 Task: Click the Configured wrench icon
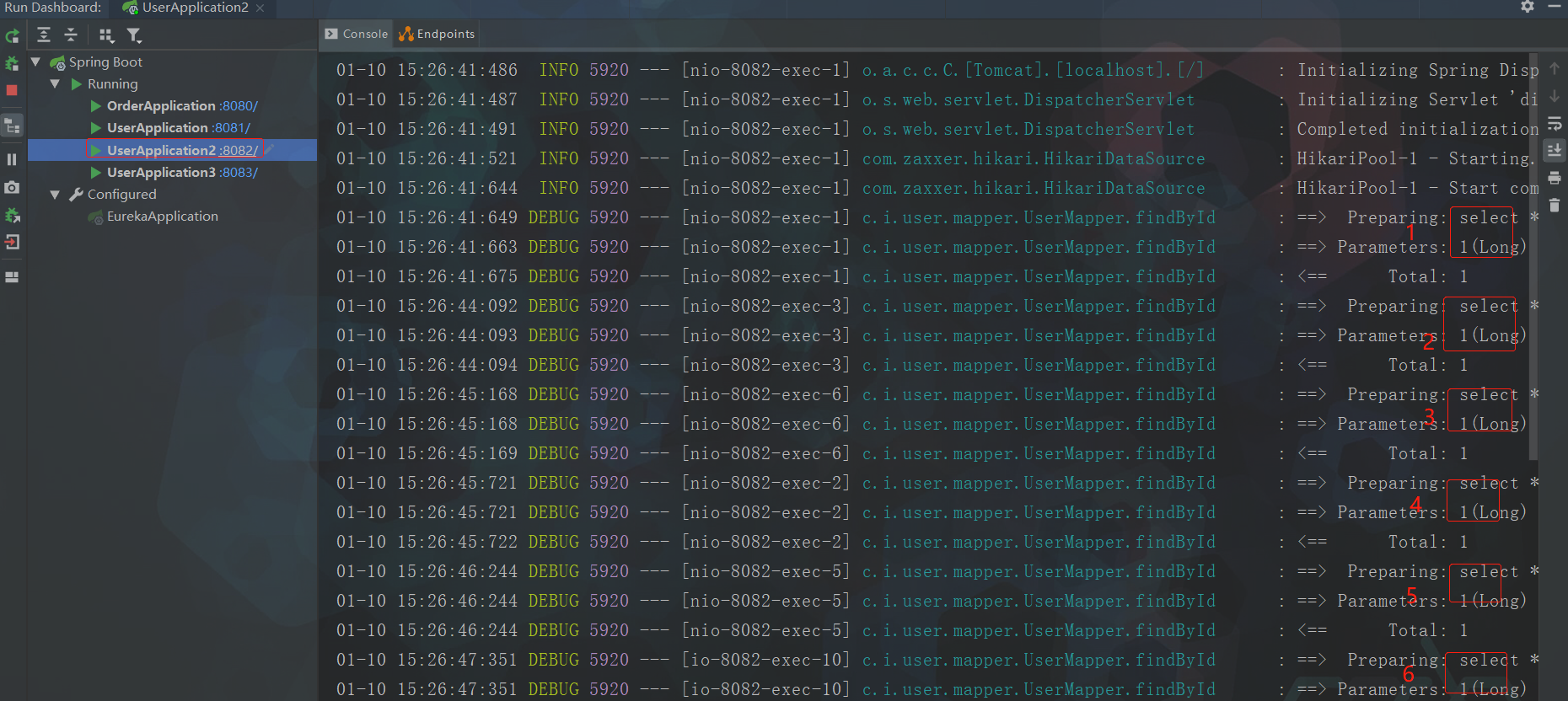pos(77,194)
